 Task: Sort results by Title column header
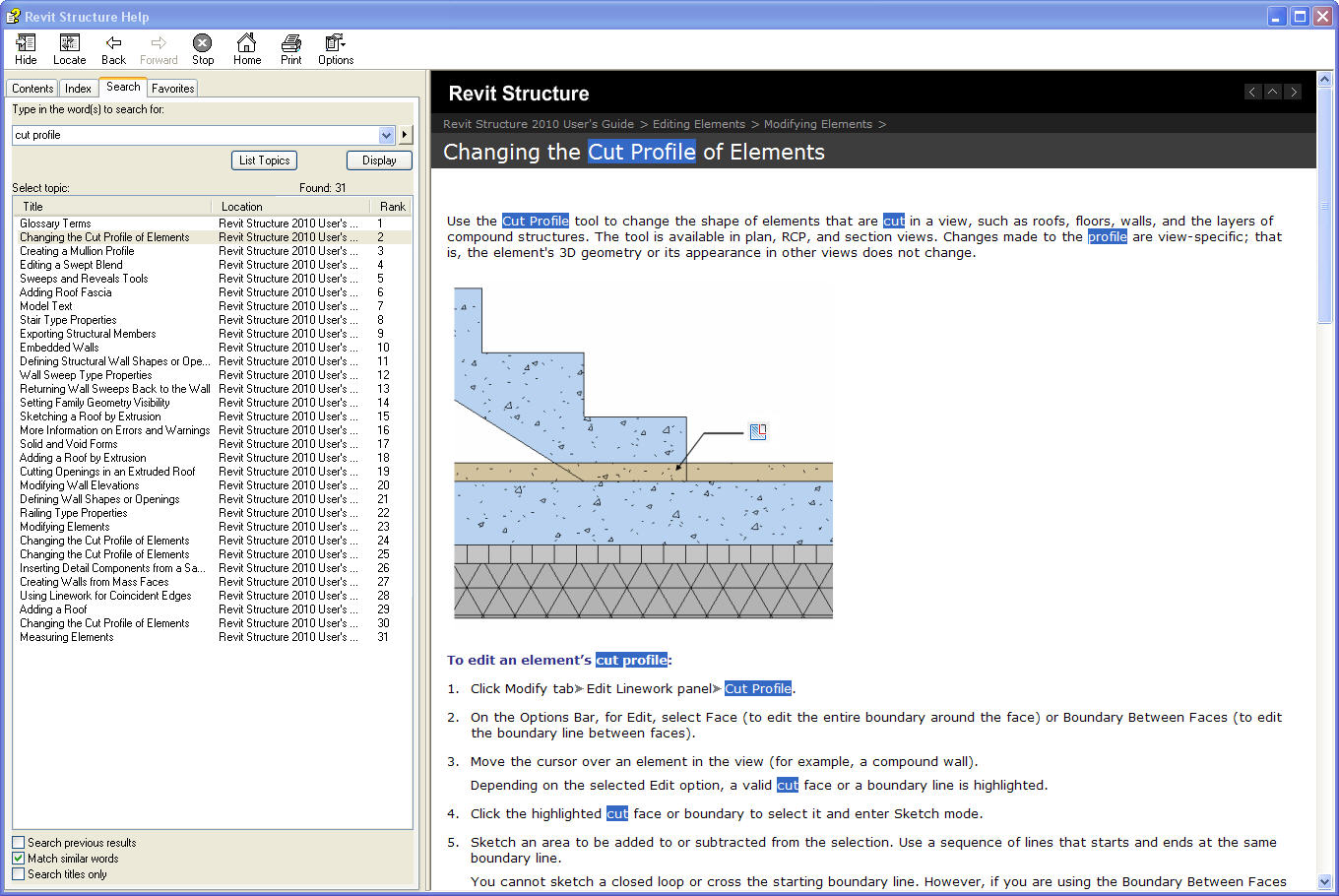click(113, 207)
